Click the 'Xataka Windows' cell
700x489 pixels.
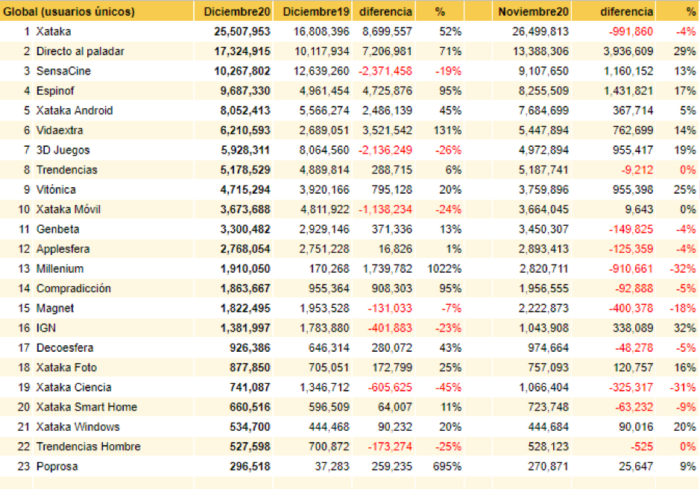[x=78, y=427]
